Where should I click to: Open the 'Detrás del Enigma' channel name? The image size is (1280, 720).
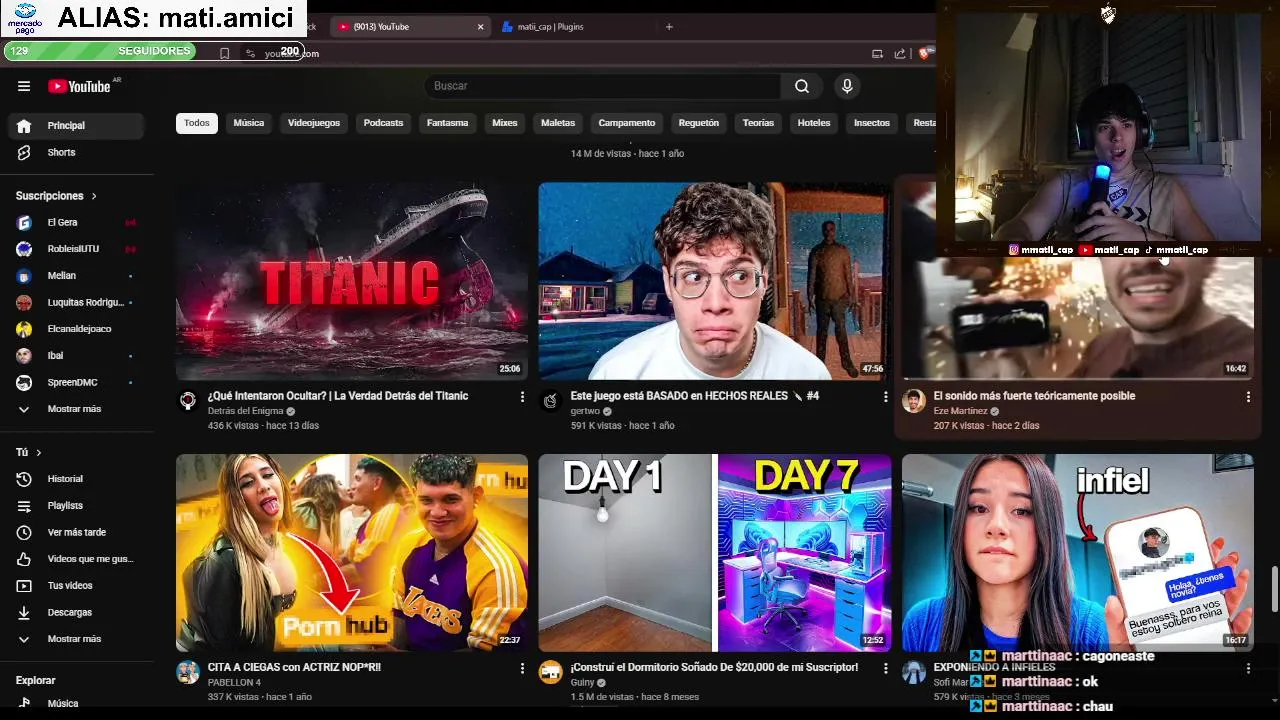click(246, 411)
